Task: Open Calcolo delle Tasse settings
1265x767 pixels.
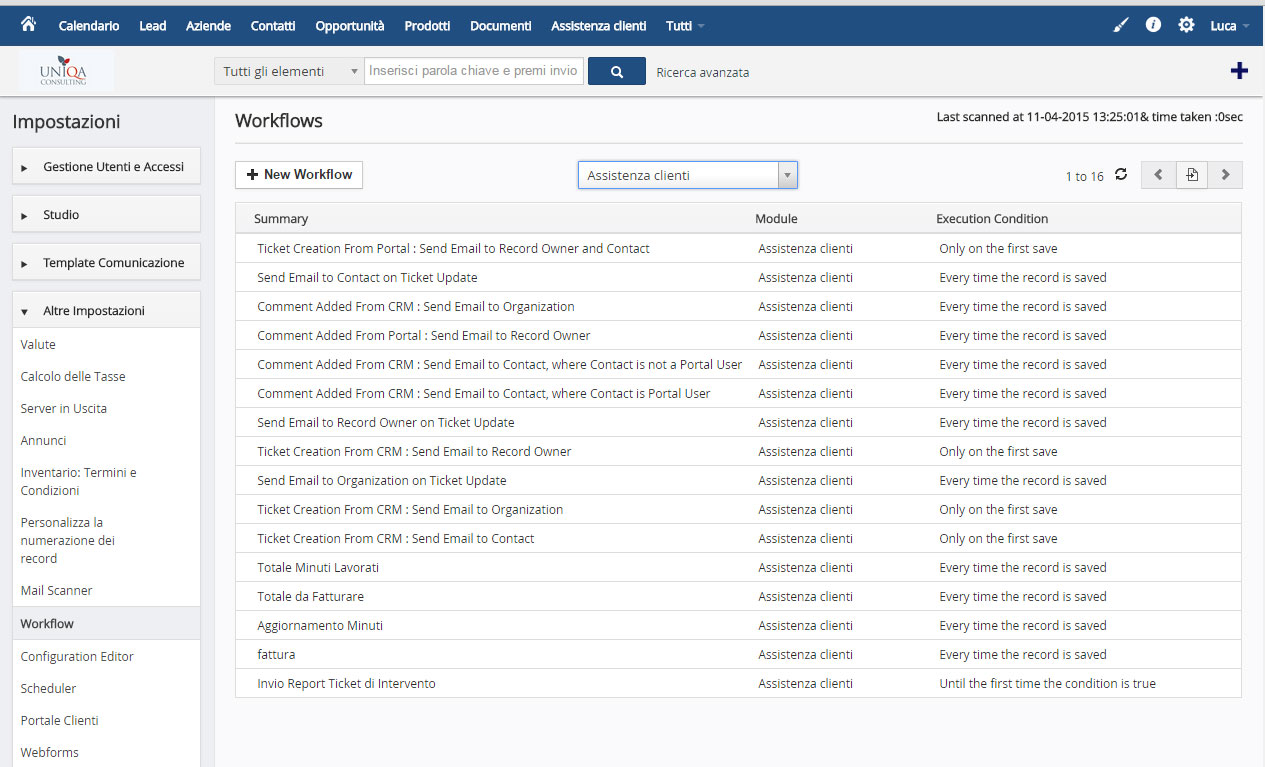Action: [73, 377]
